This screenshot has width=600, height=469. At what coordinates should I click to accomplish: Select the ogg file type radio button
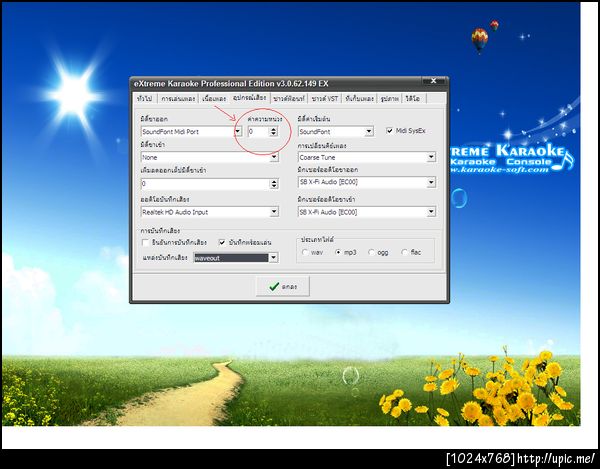pos(371,252)
